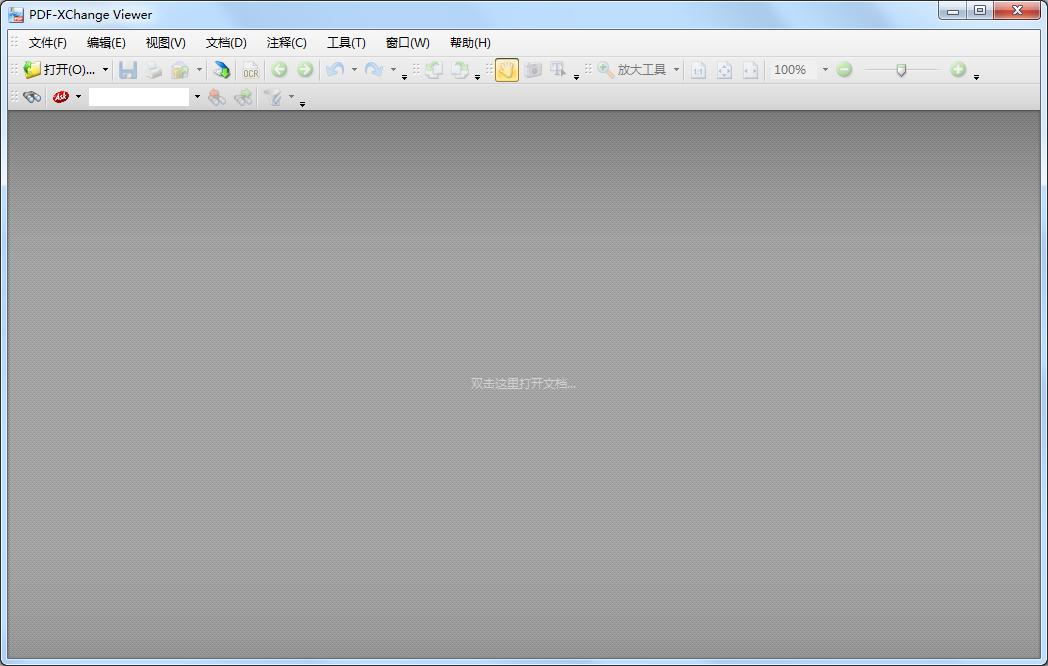Click the actual size 1:1 page icon
Screen dimensions: 1048x666
698,70
